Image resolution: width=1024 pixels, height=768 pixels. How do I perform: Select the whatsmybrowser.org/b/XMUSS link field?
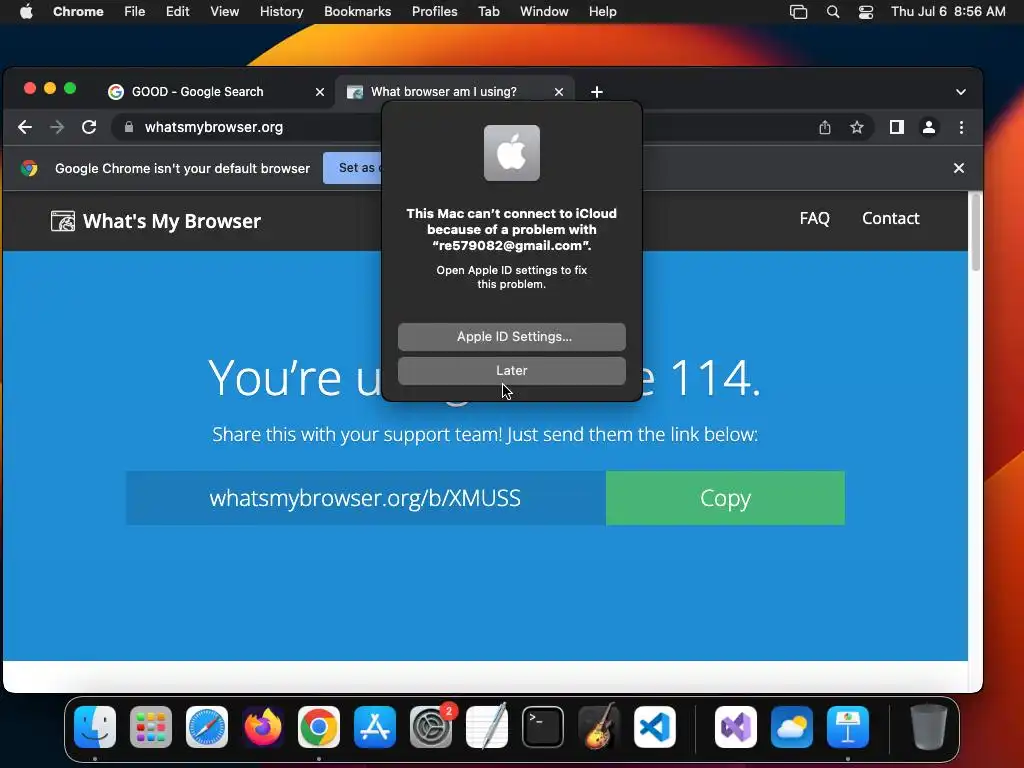pyautogui.click(x=366, y=498)
